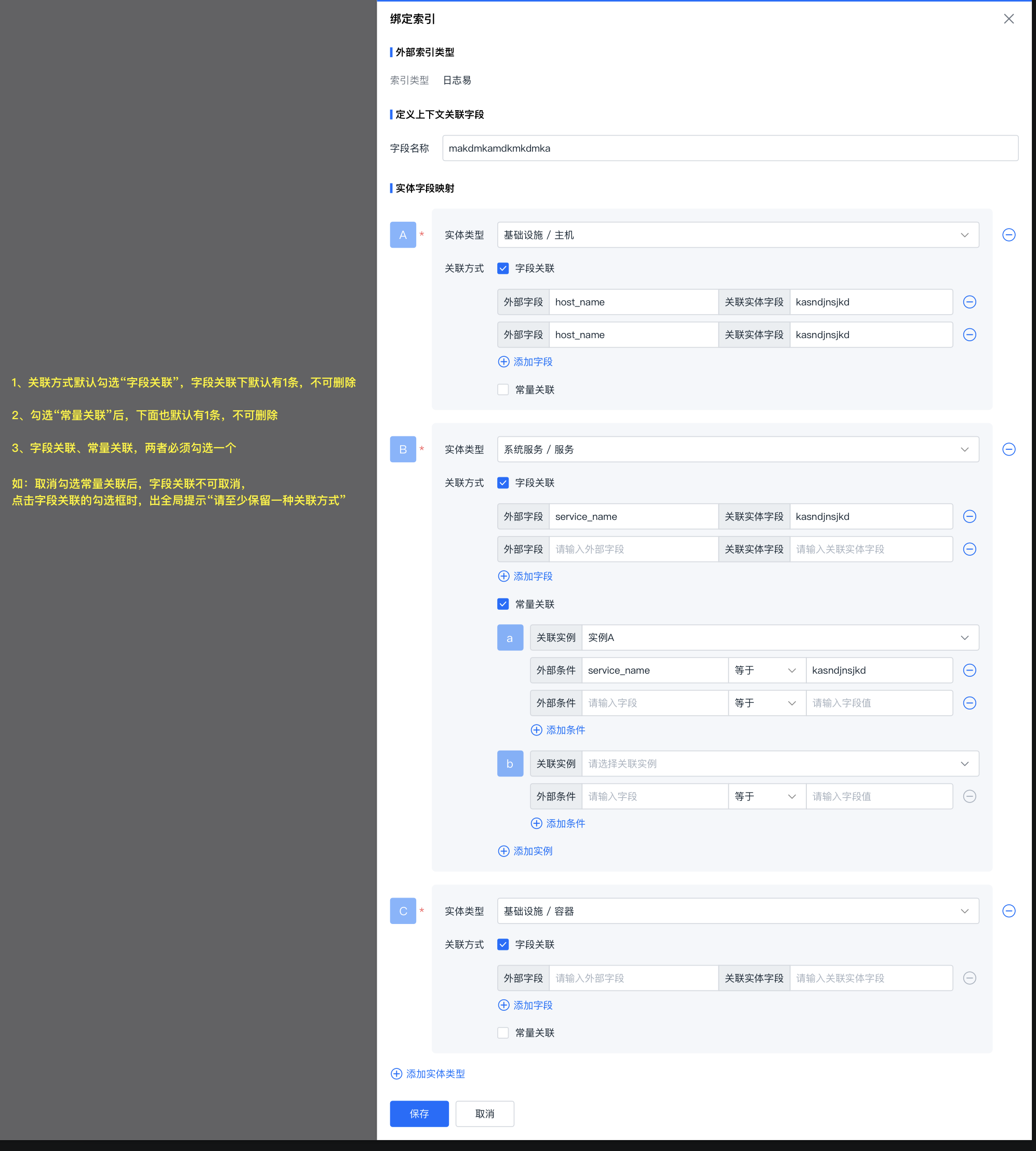Click plus icon beside 添加实例
The height and width of the screenshot is (1151, 1036).
503,851
